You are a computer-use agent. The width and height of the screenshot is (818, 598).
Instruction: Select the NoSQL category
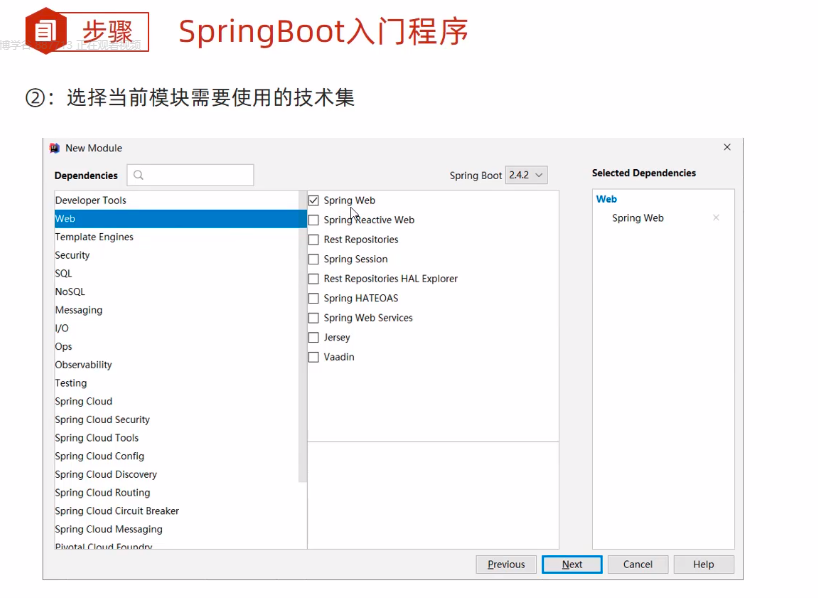tap(177, 292)
